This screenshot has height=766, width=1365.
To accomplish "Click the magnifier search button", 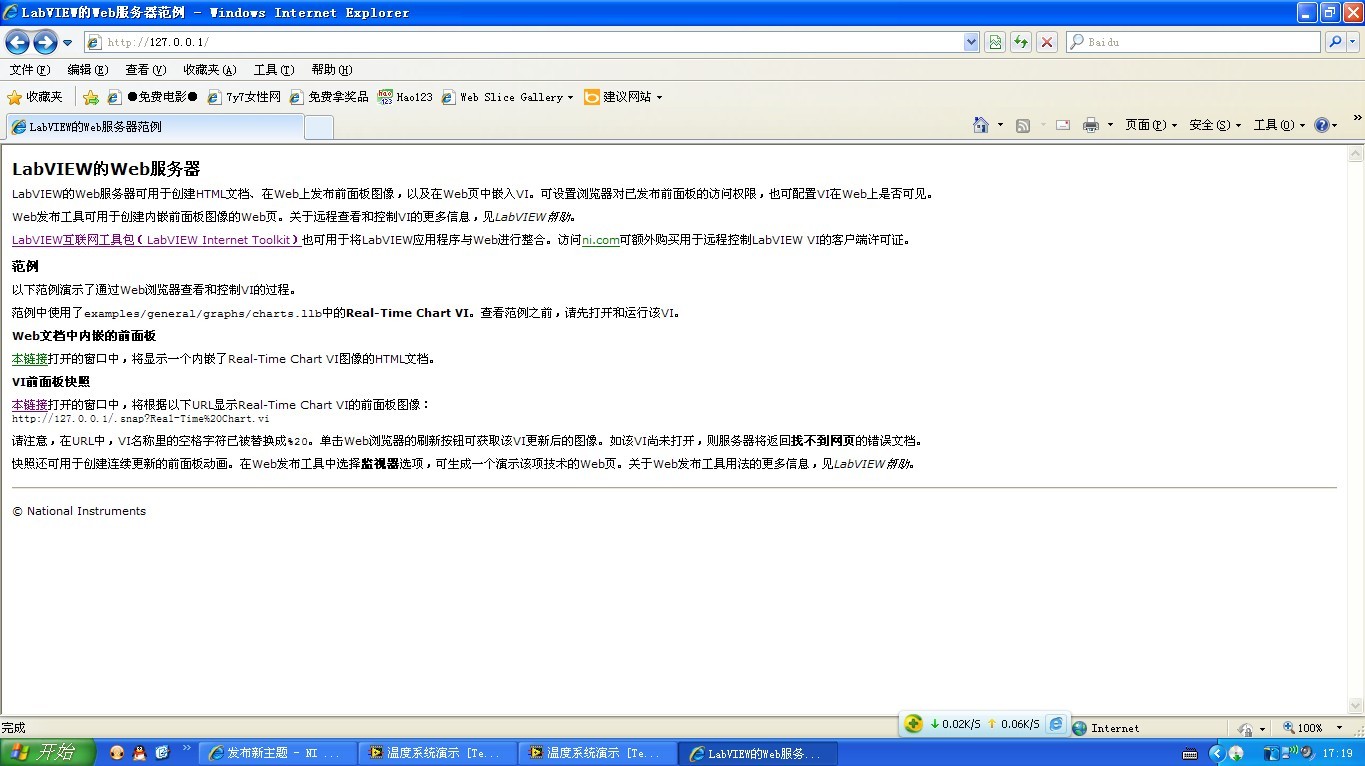I will click(x=1335, y=42).
